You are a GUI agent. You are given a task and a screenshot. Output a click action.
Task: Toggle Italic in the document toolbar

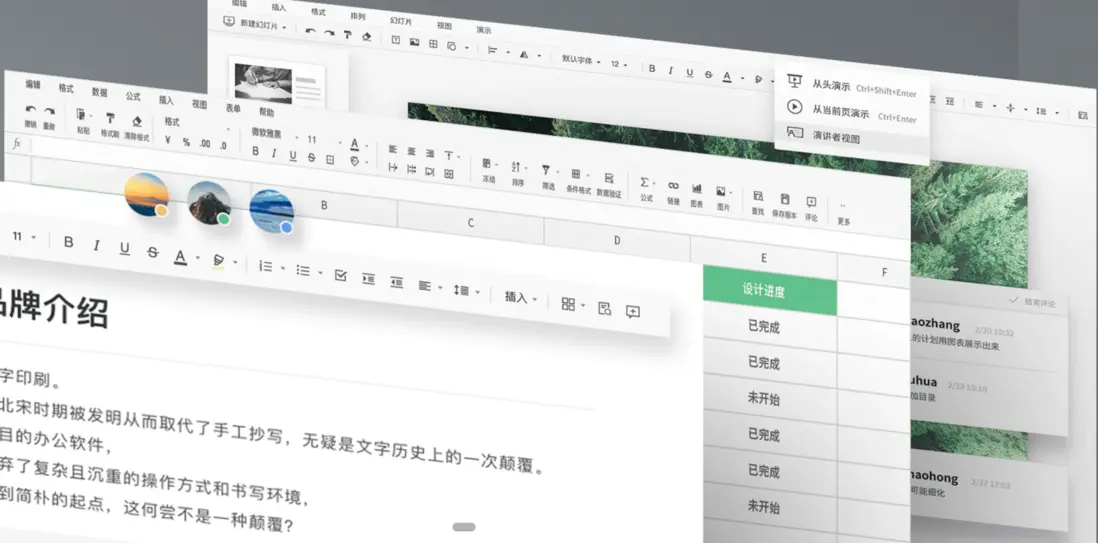[96, 245]
